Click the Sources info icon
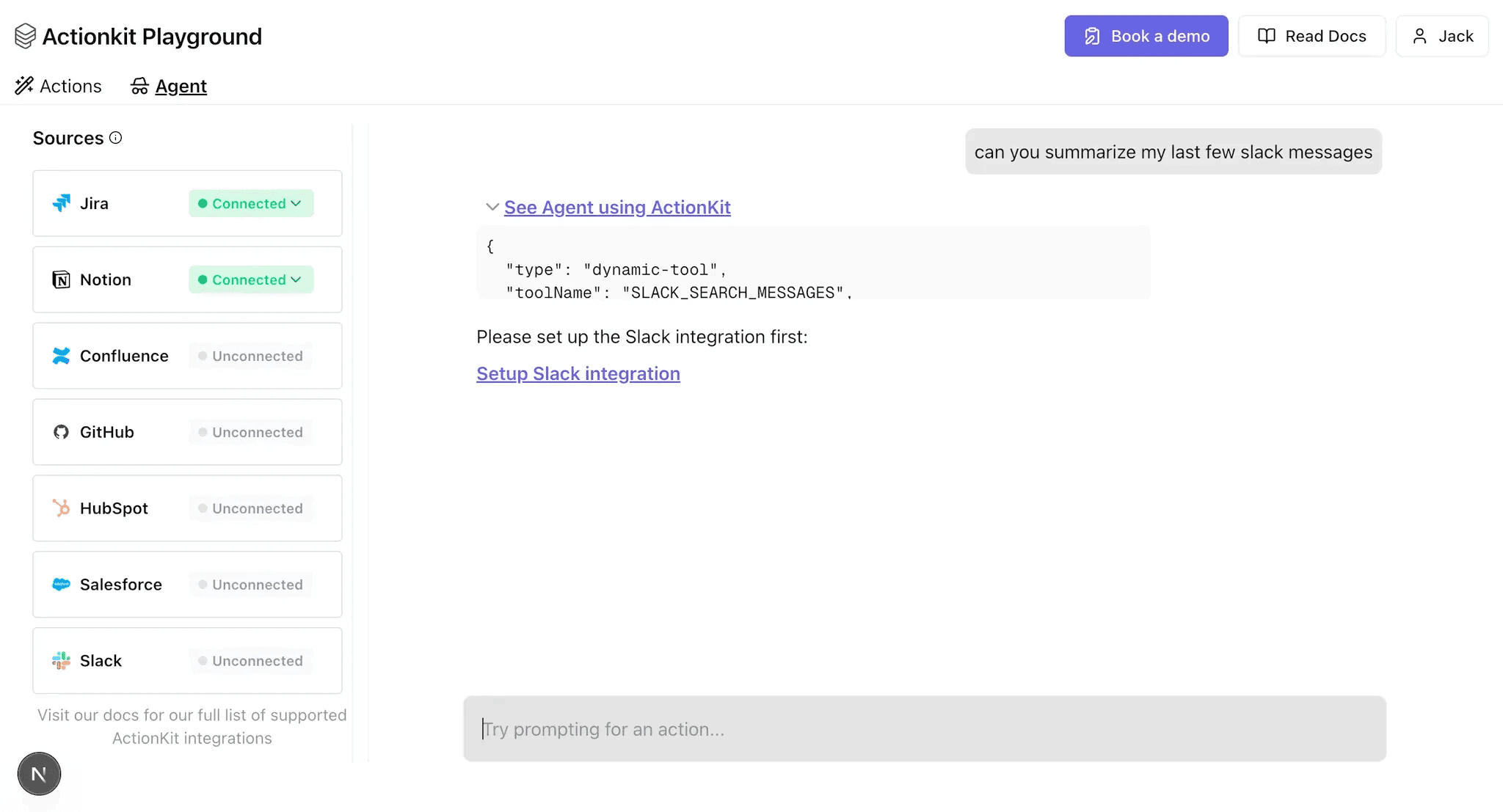The width and height of the screenshot is (1503, 812). (x=115, y=138)
